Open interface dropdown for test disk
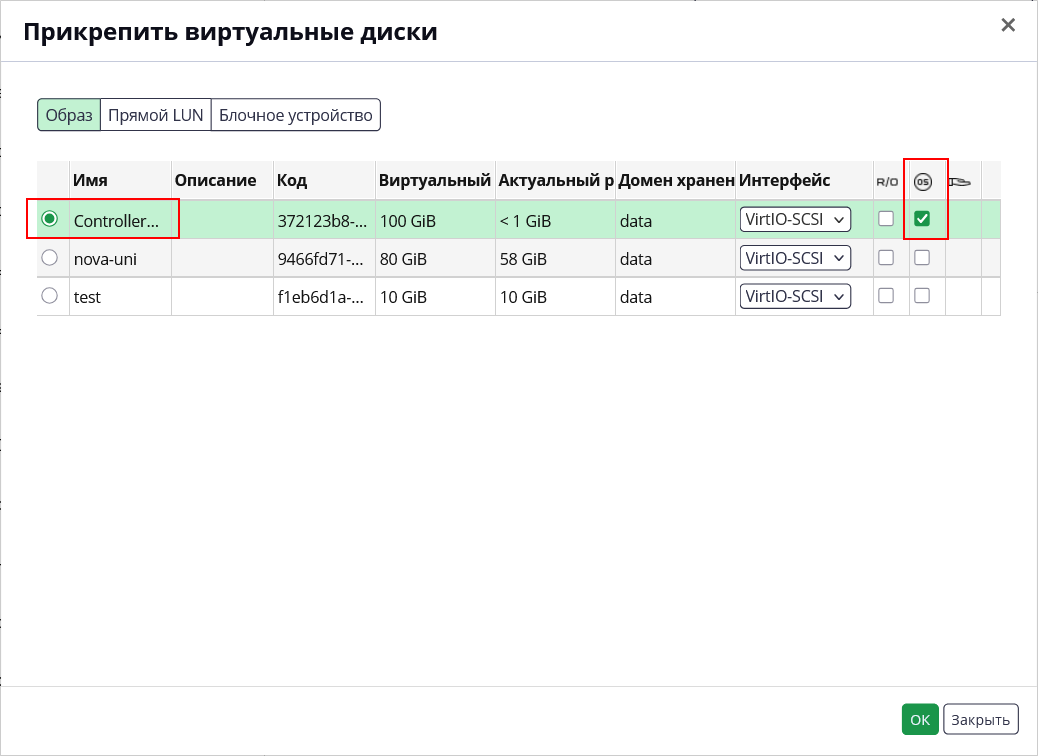The height and width of the screenshot is (756, 1038). (x=795, y=297)
